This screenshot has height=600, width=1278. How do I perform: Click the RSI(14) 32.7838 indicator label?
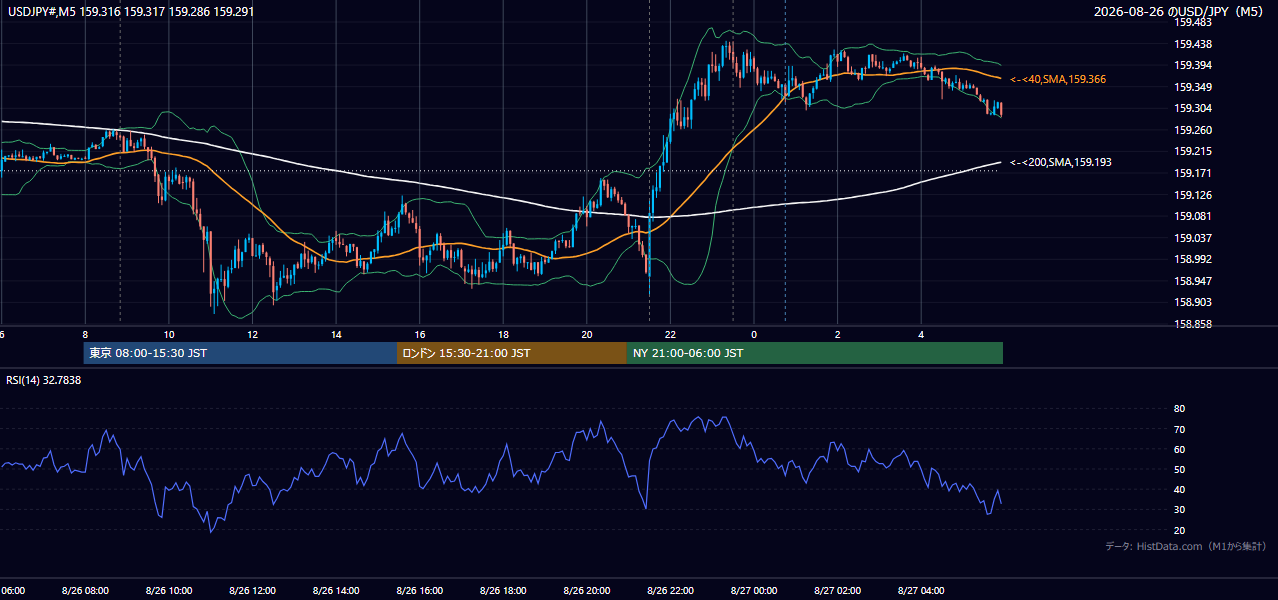point(42,380)
